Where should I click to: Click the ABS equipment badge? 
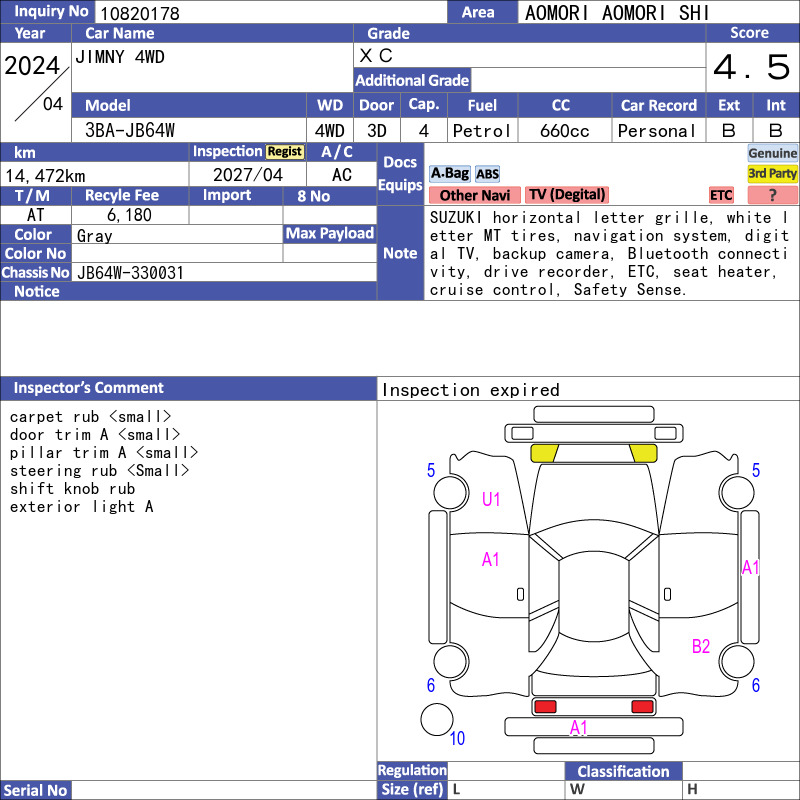[487, 174]
